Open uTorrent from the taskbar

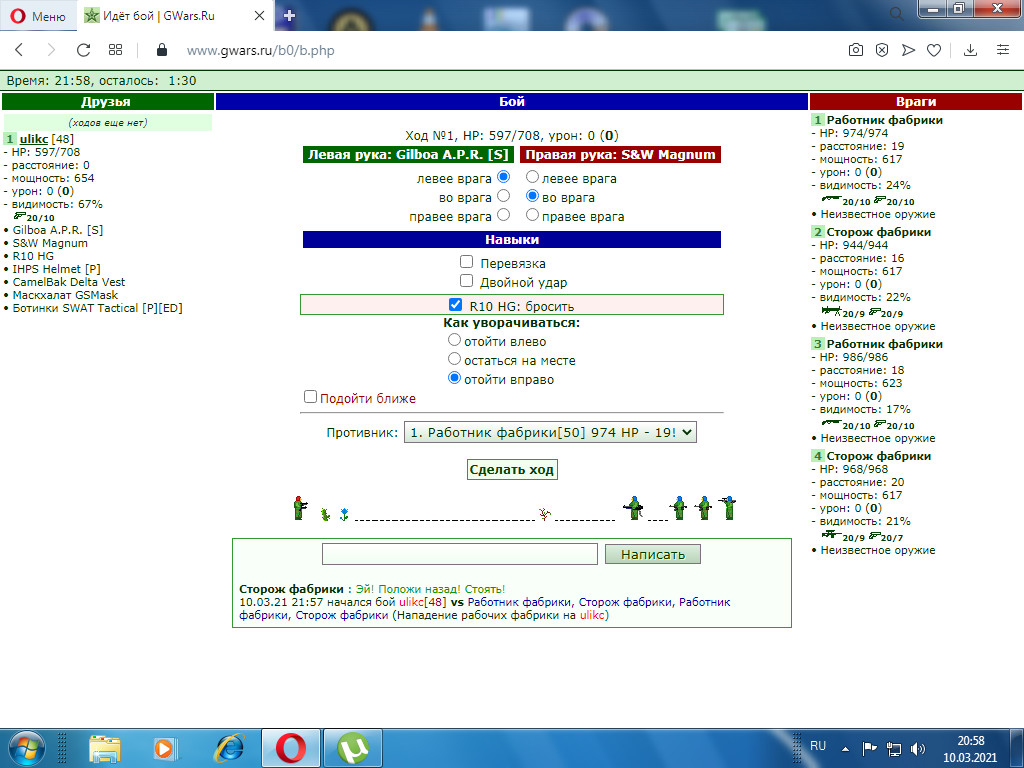point(353,749)
